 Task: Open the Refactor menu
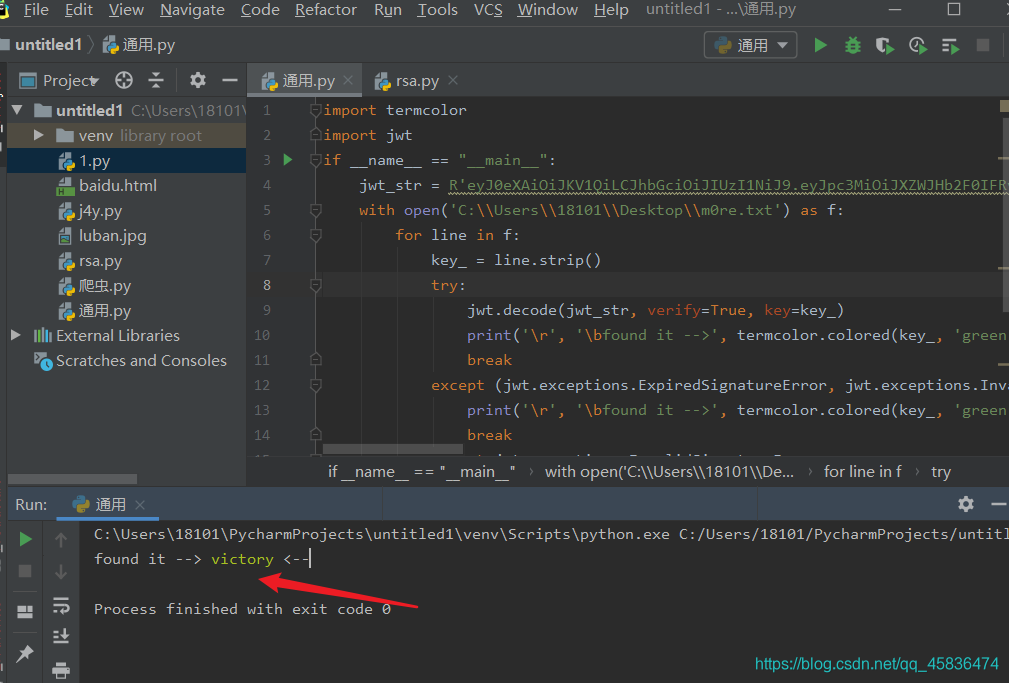[326, 10]
